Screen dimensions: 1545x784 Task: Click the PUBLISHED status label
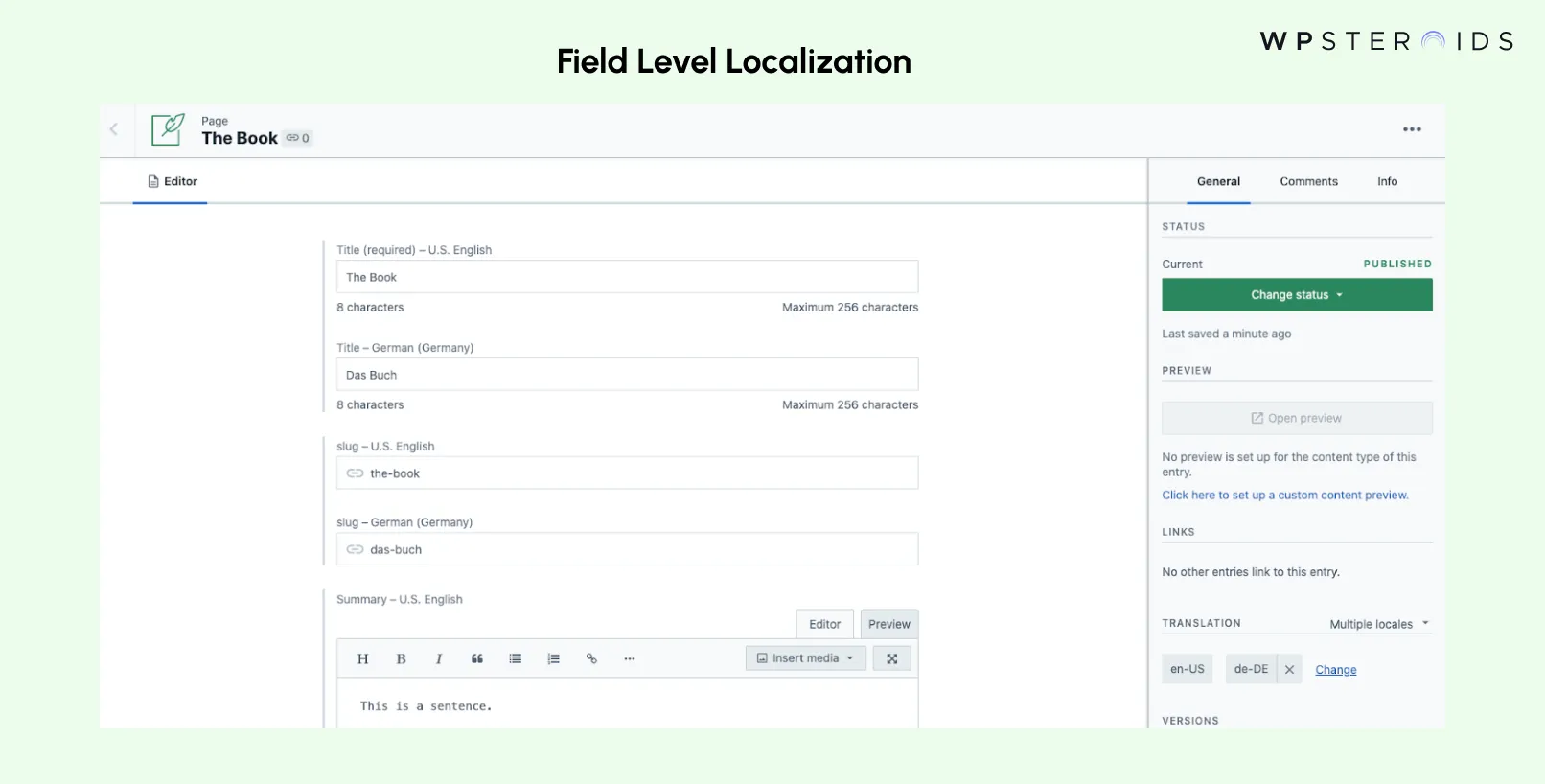pyautogui.click(x=1397, y=264)
